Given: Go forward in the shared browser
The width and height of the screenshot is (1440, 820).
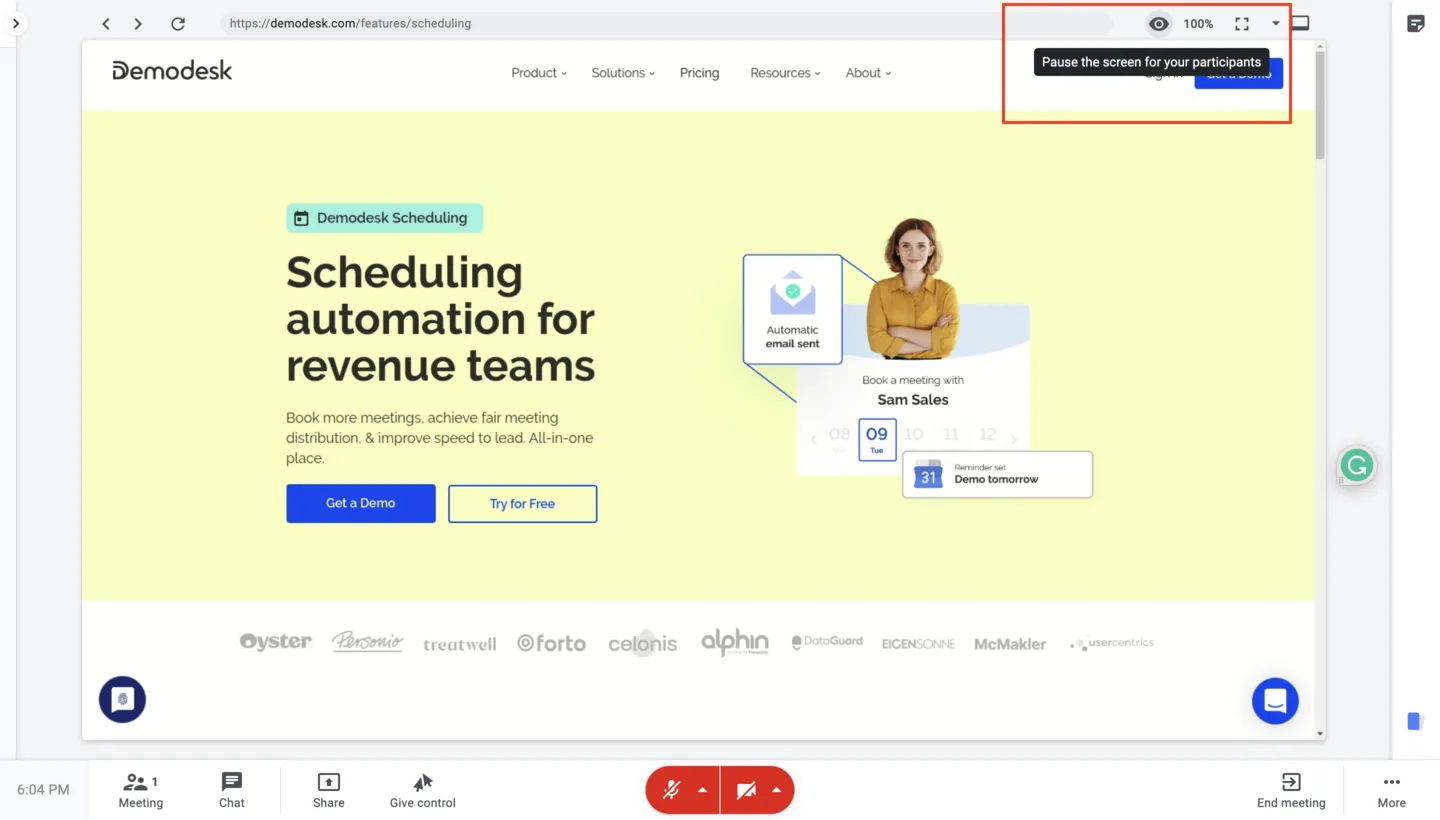Looking at the screenshot, I should click(x=138, y=23).
